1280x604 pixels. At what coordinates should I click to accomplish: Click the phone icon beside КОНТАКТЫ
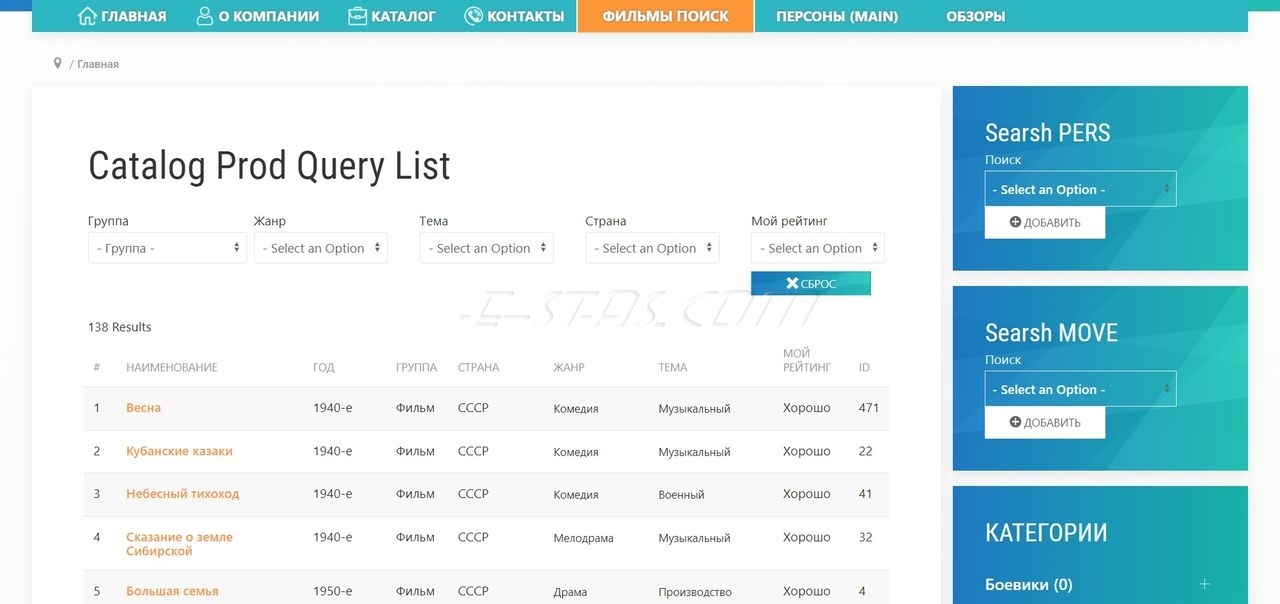(x=473, y=16)
